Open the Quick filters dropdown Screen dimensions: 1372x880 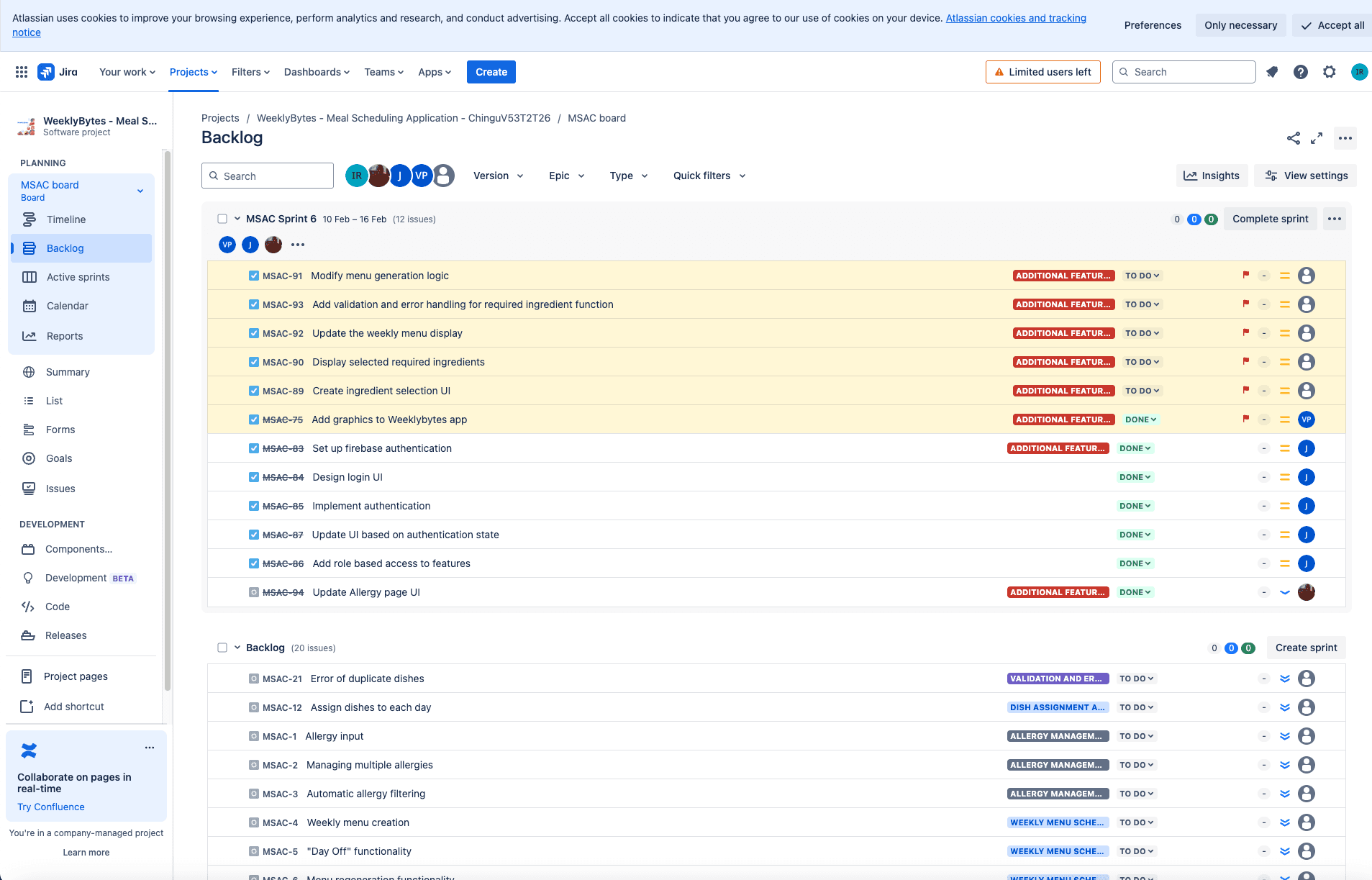pyautogui.click(x=709, y=176)
